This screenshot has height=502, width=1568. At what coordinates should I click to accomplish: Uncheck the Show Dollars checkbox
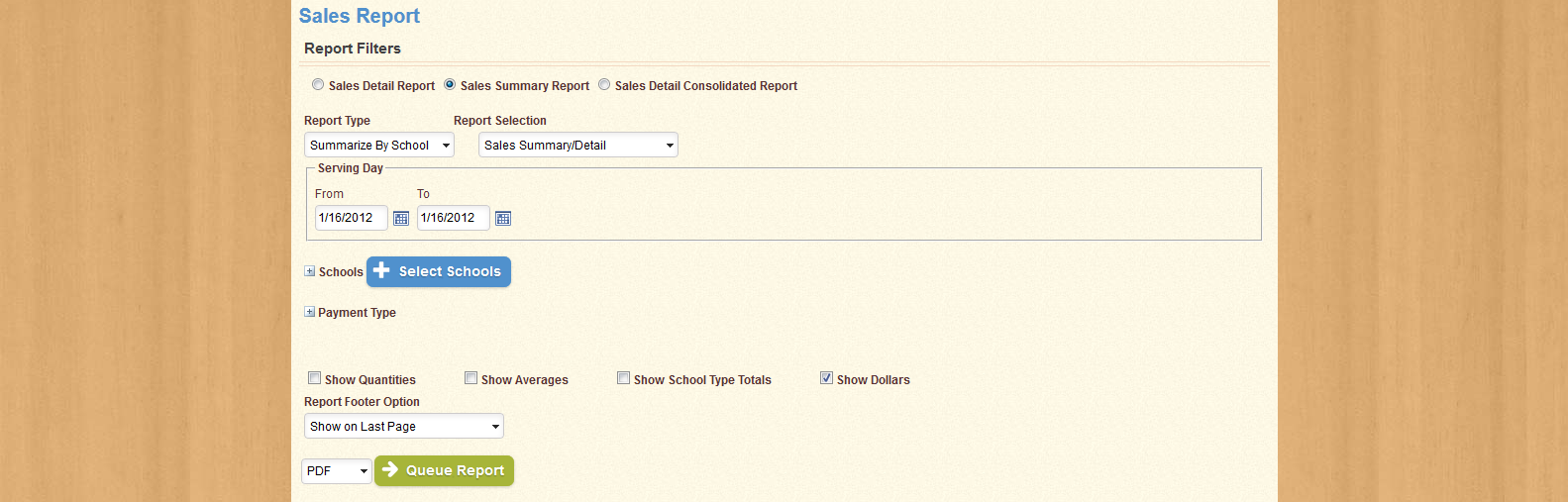[827, 378]
